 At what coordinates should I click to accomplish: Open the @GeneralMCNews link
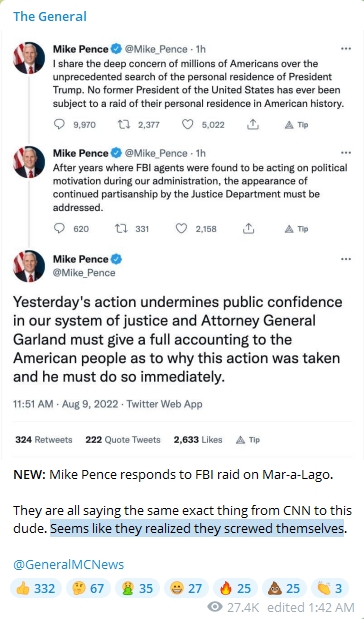click(68, 565)
